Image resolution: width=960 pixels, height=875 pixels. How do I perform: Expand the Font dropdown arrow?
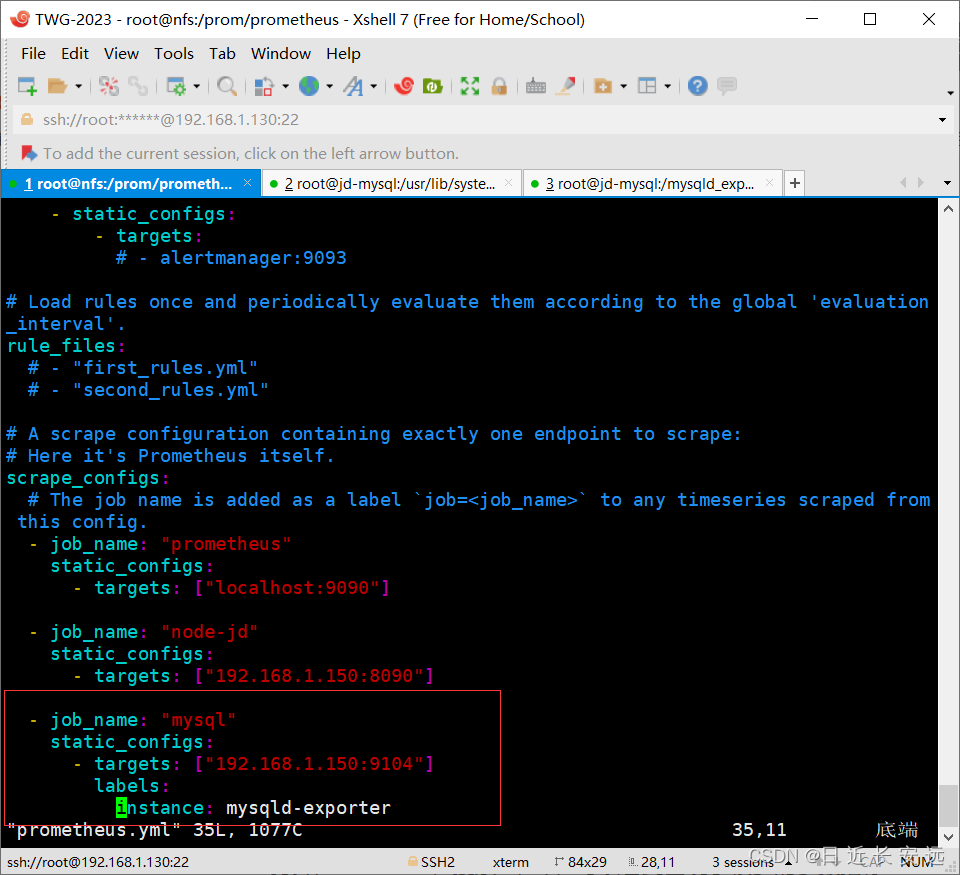coord(373,86)
